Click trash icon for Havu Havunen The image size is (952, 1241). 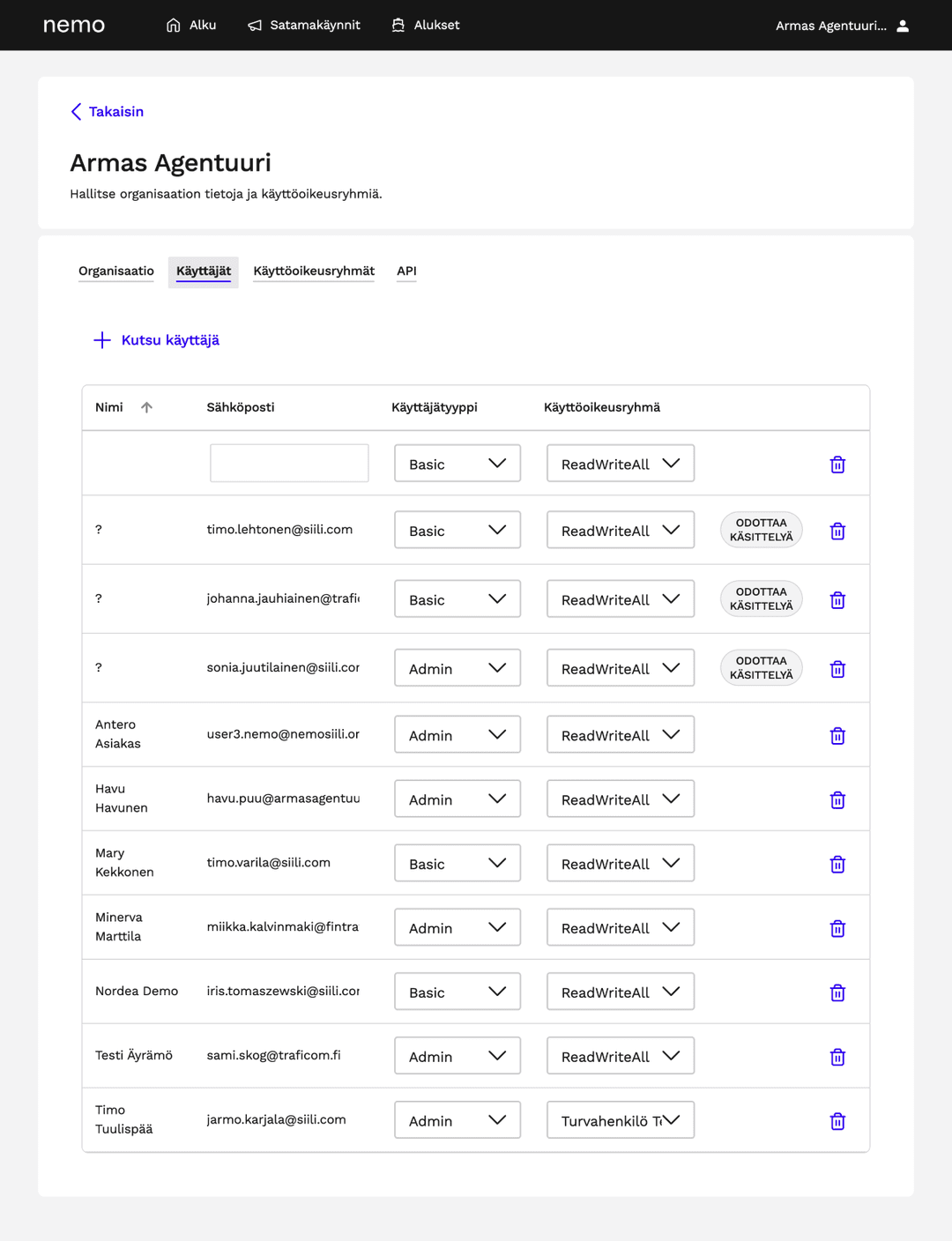tap(837, 800)
